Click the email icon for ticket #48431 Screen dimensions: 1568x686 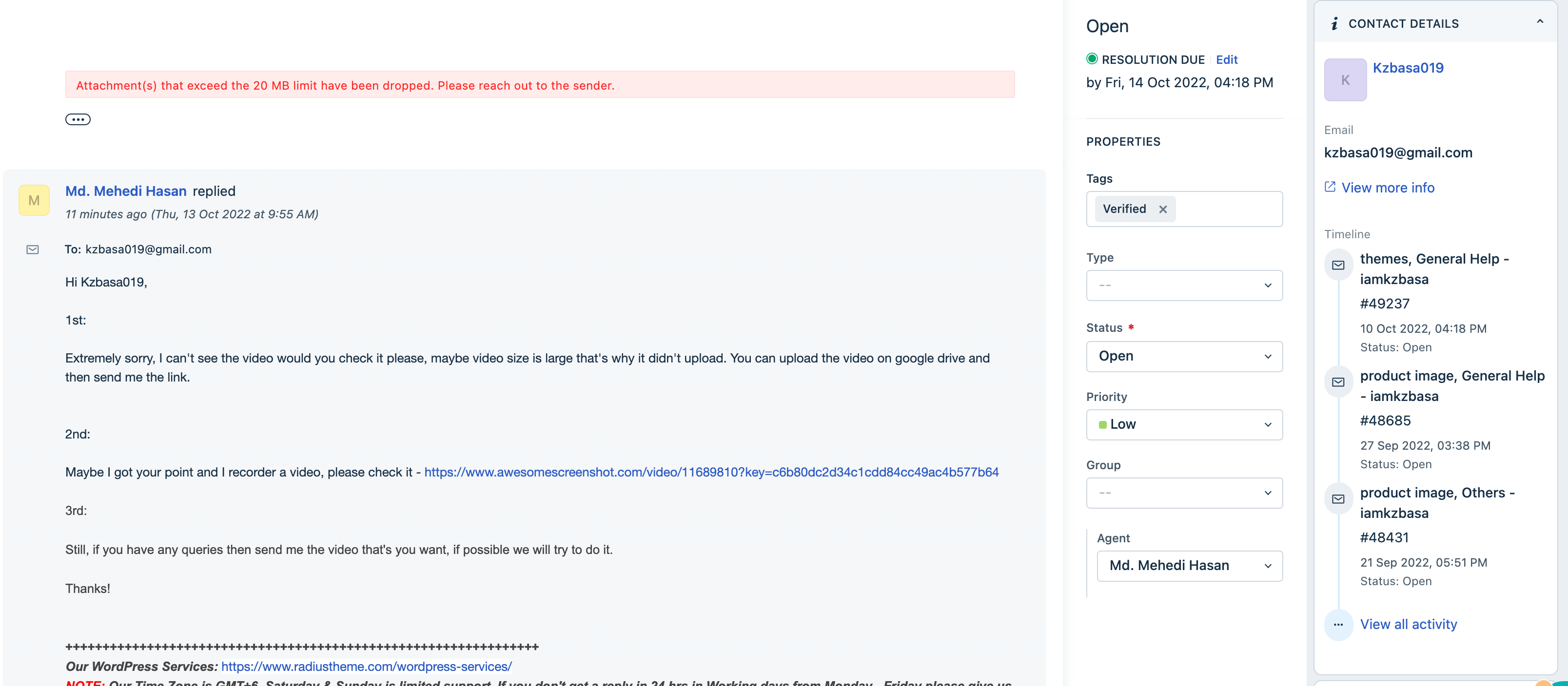1338,499
